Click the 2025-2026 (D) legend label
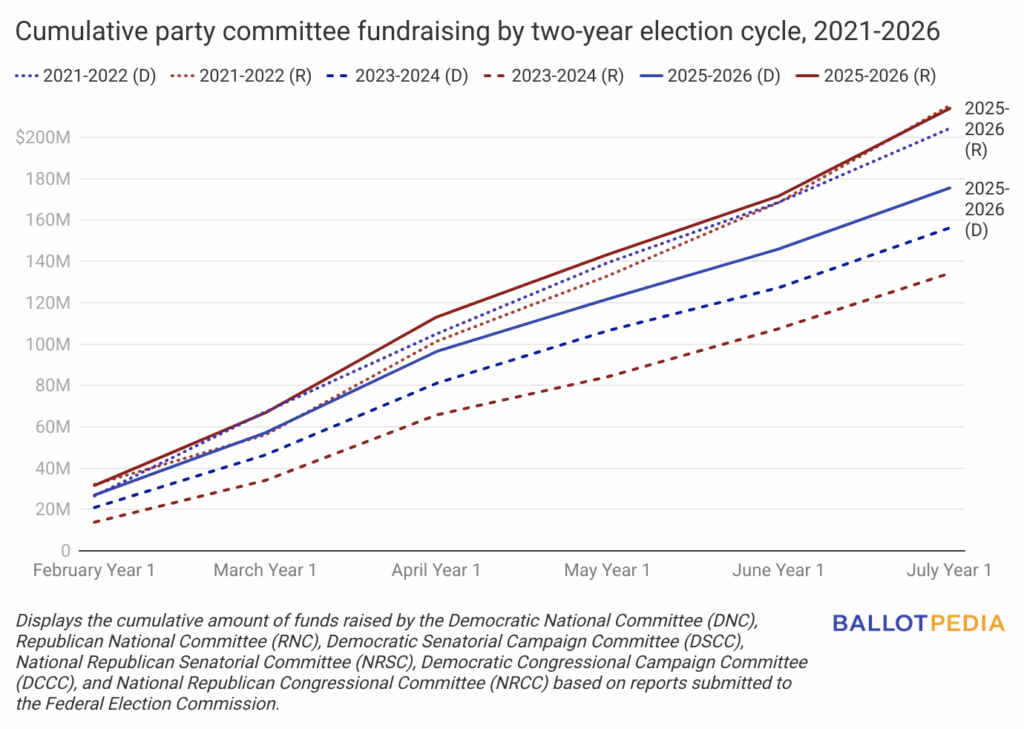 (x=724, y=76)
